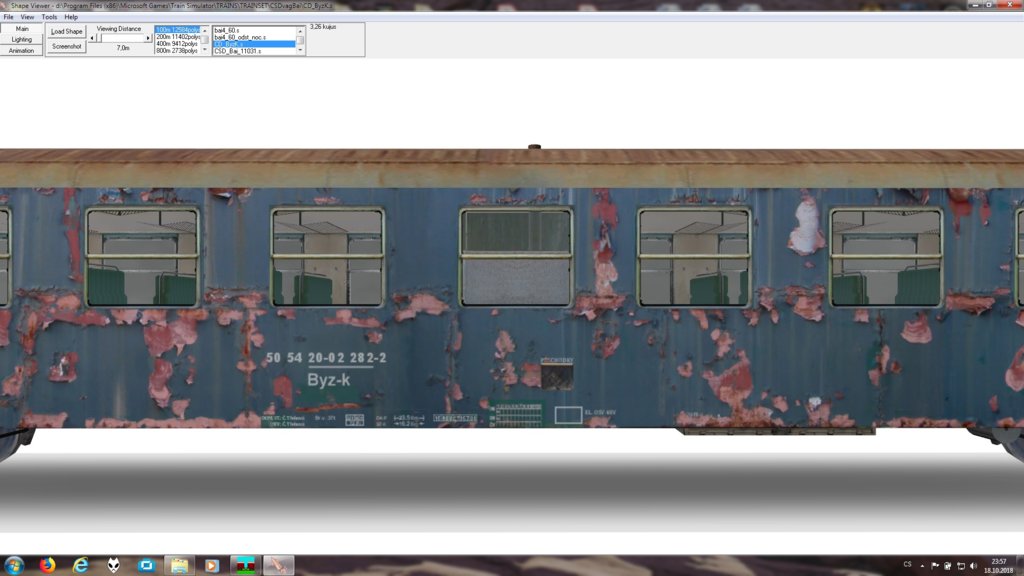
Task: Open the File menu
Action: [x=9, y=17]
